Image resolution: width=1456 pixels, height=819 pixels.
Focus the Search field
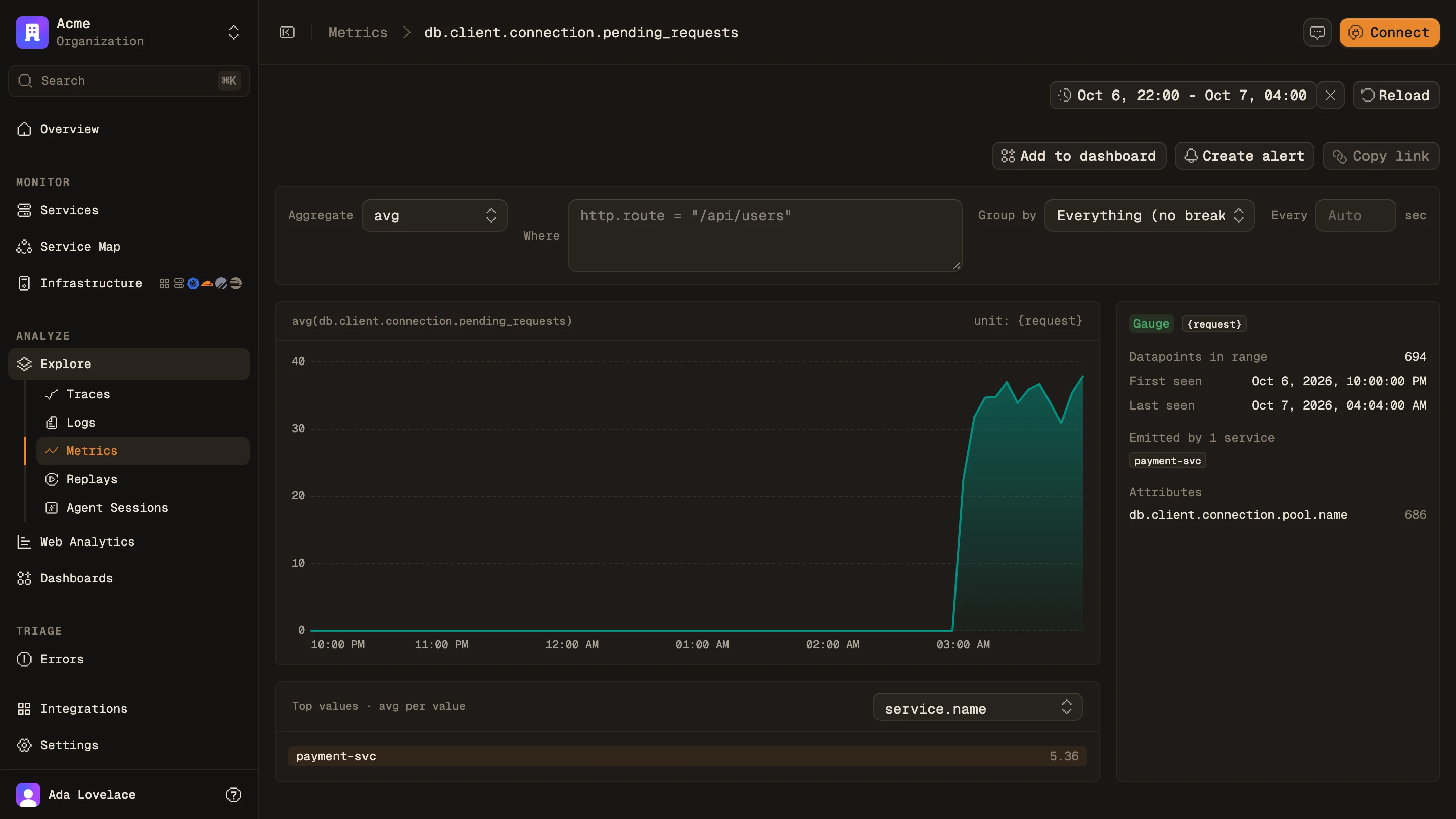pyautogui.click(x=129, y=81)
